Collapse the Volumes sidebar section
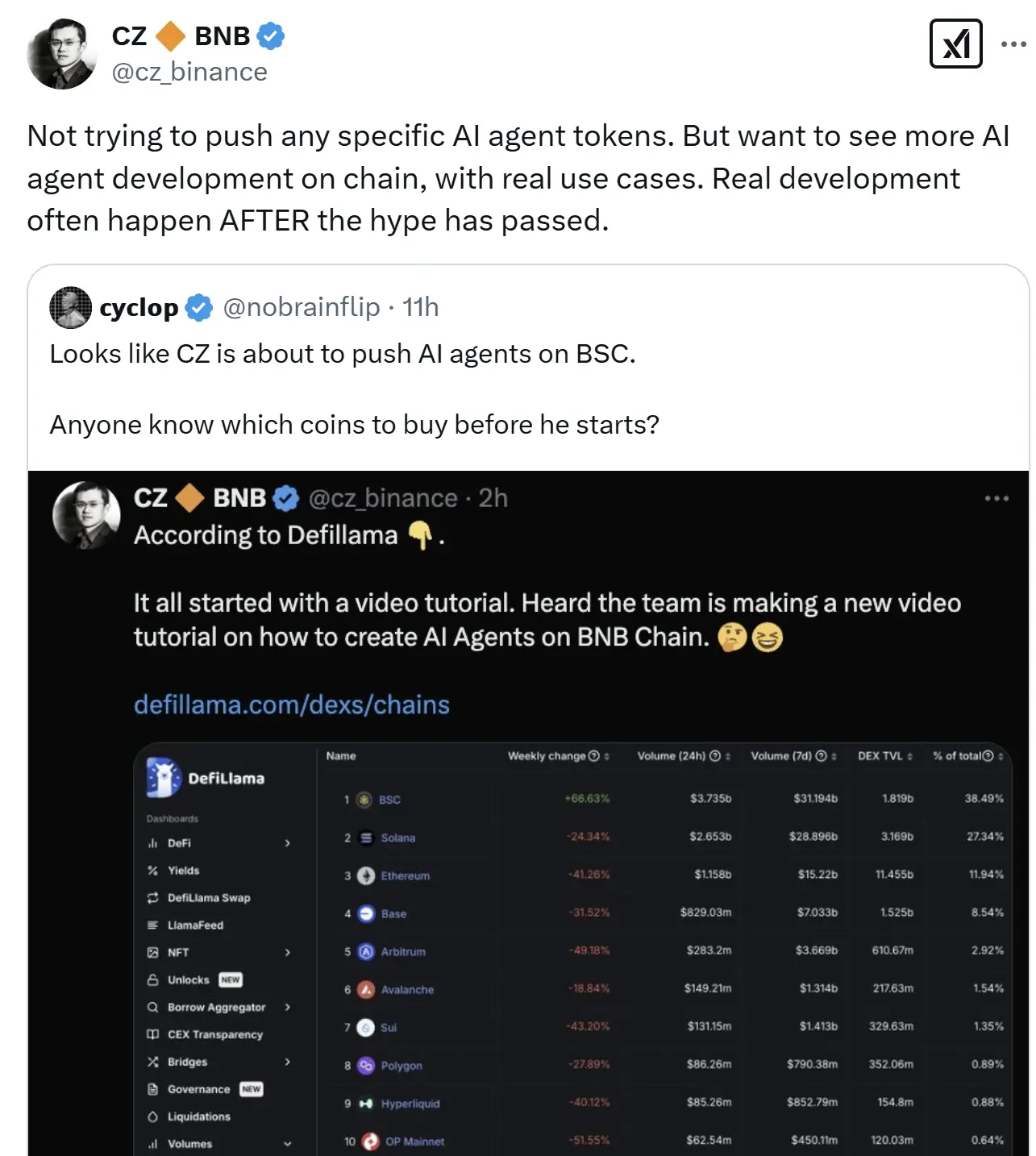The width and height of the screenshot is (1036, 1156). tap(288, 1144)
